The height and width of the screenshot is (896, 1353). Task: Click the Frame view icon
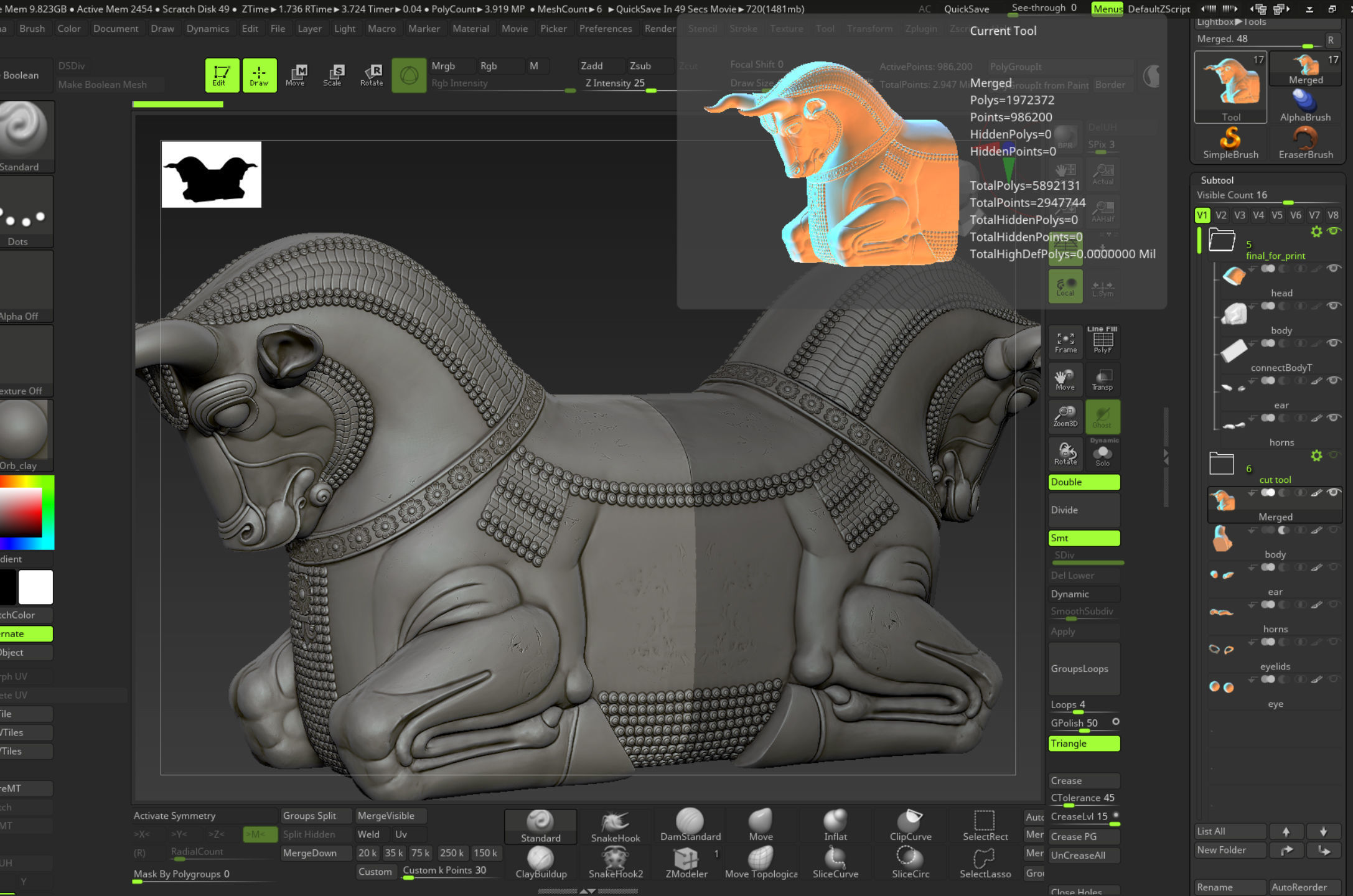(1065, 342)
